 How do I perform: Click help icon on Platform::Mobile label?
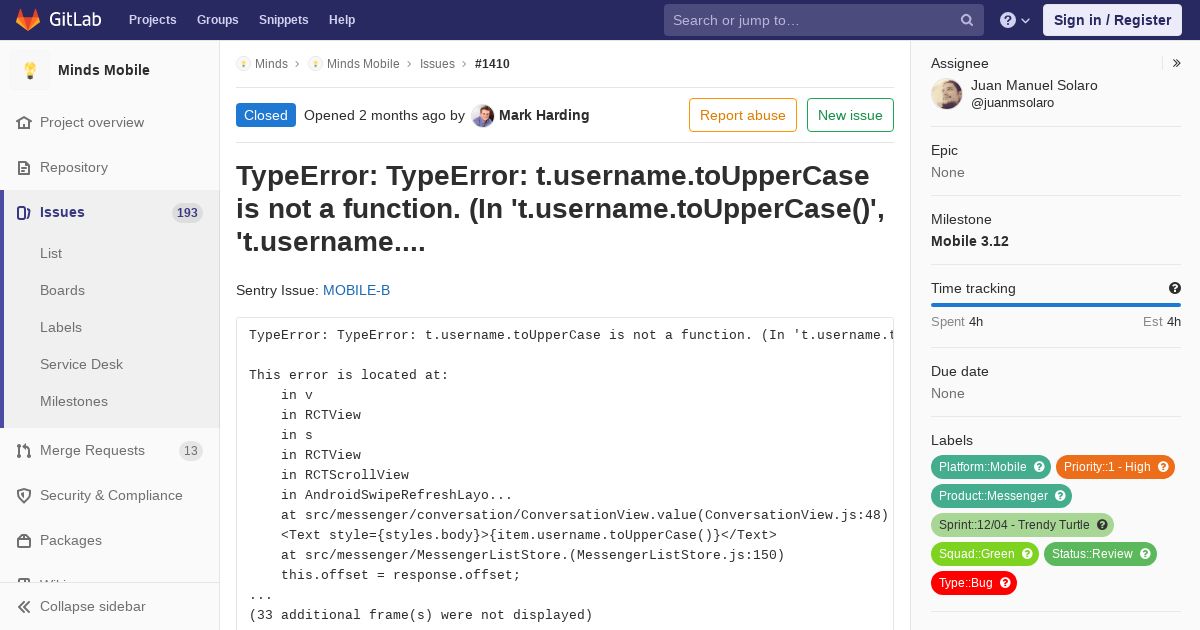coord(1039,467)
